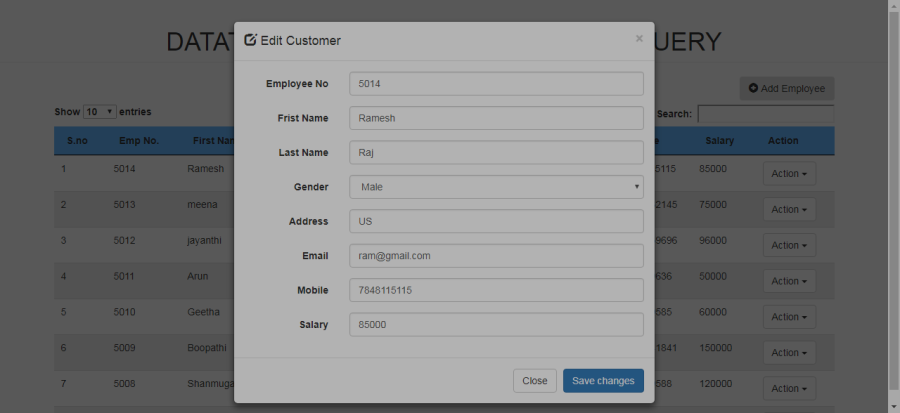Click the jayanthi cell in the table
900x413 pixels.
point(204,240)
